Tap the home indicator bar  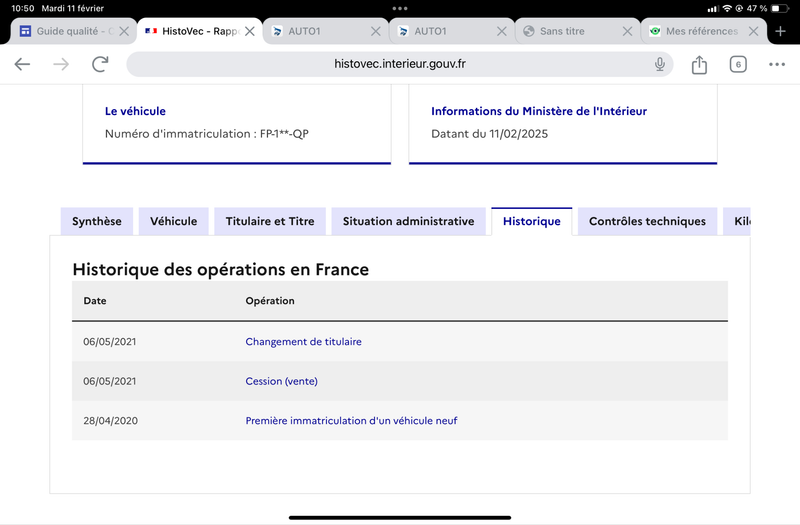click(400, 517)
